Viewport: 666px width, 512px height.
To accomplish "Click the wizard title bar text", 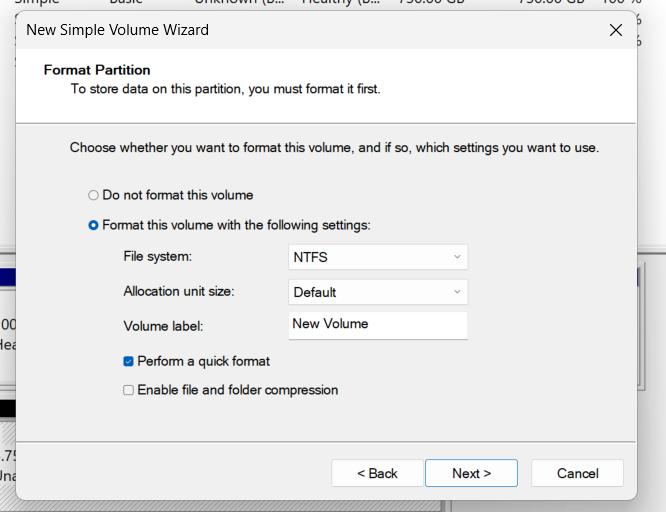I will click(x=117, y=30).
